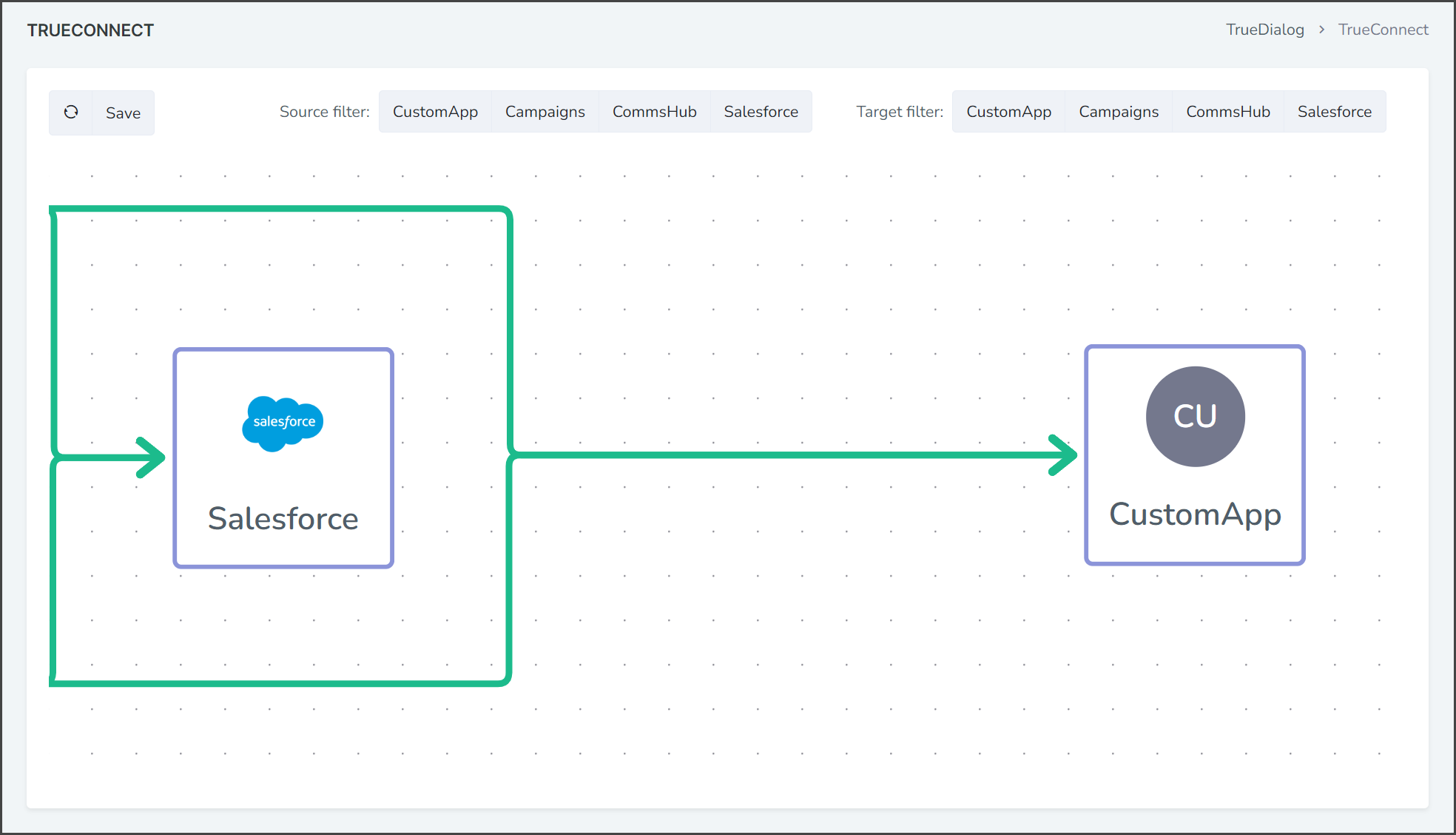
Task: Click the refresh icon beside Save
Action: click(x=71, y=113)
